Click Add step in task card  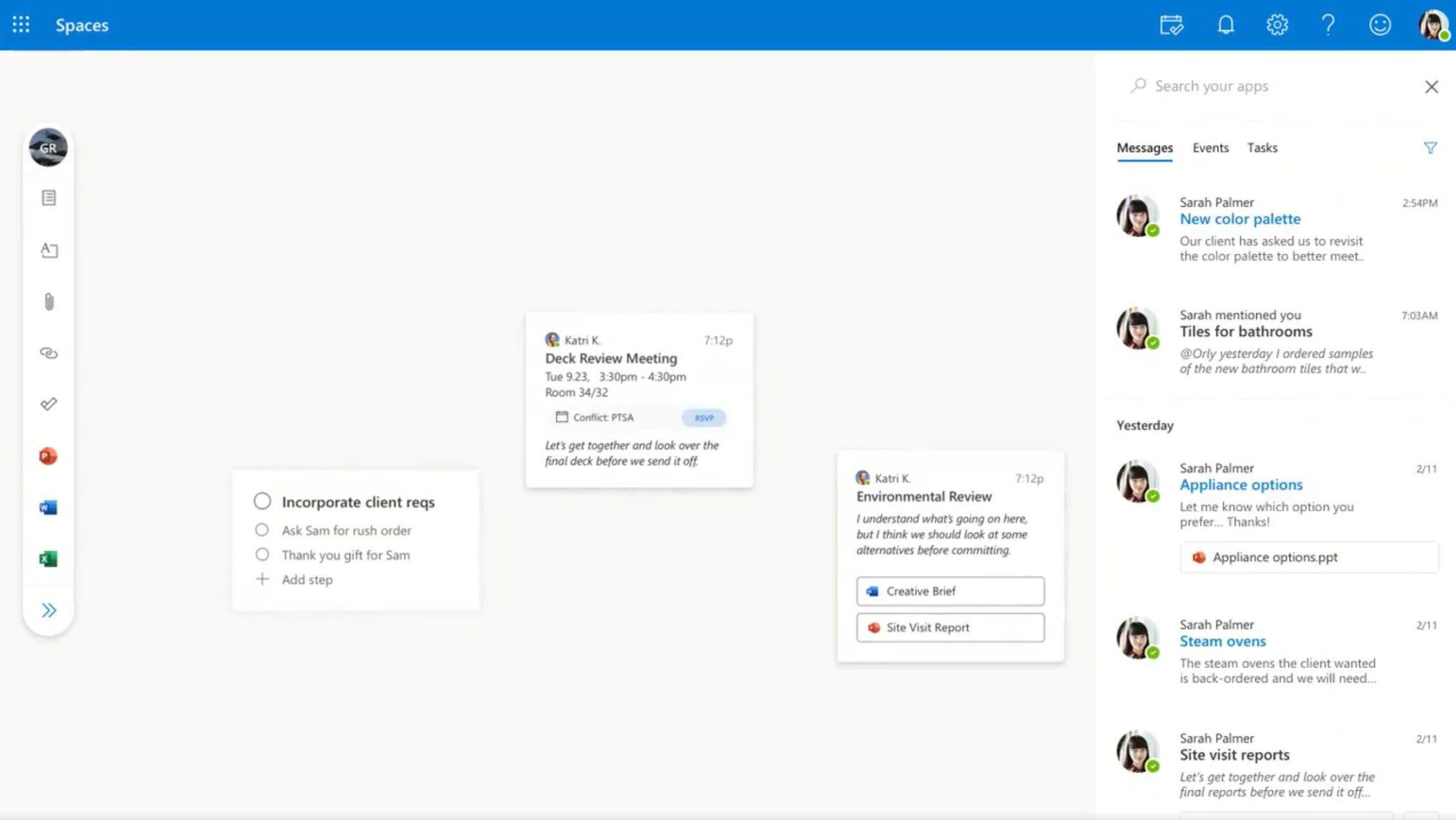[306, 579]
